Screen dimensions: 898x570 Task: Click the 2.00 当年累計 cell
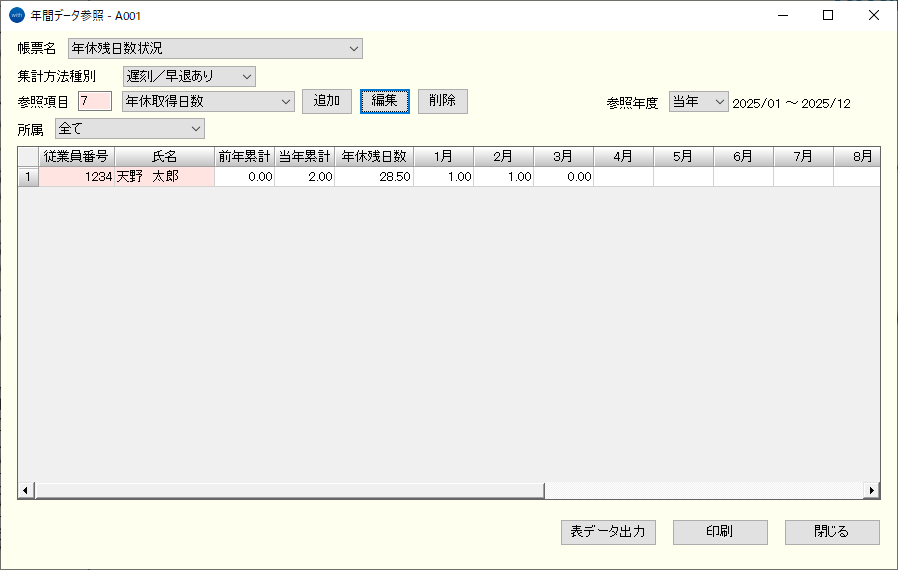point(305,177)
